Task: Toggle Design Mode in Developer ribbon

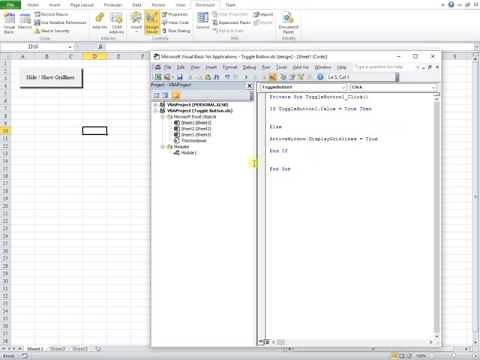Action: pos(152,23)
